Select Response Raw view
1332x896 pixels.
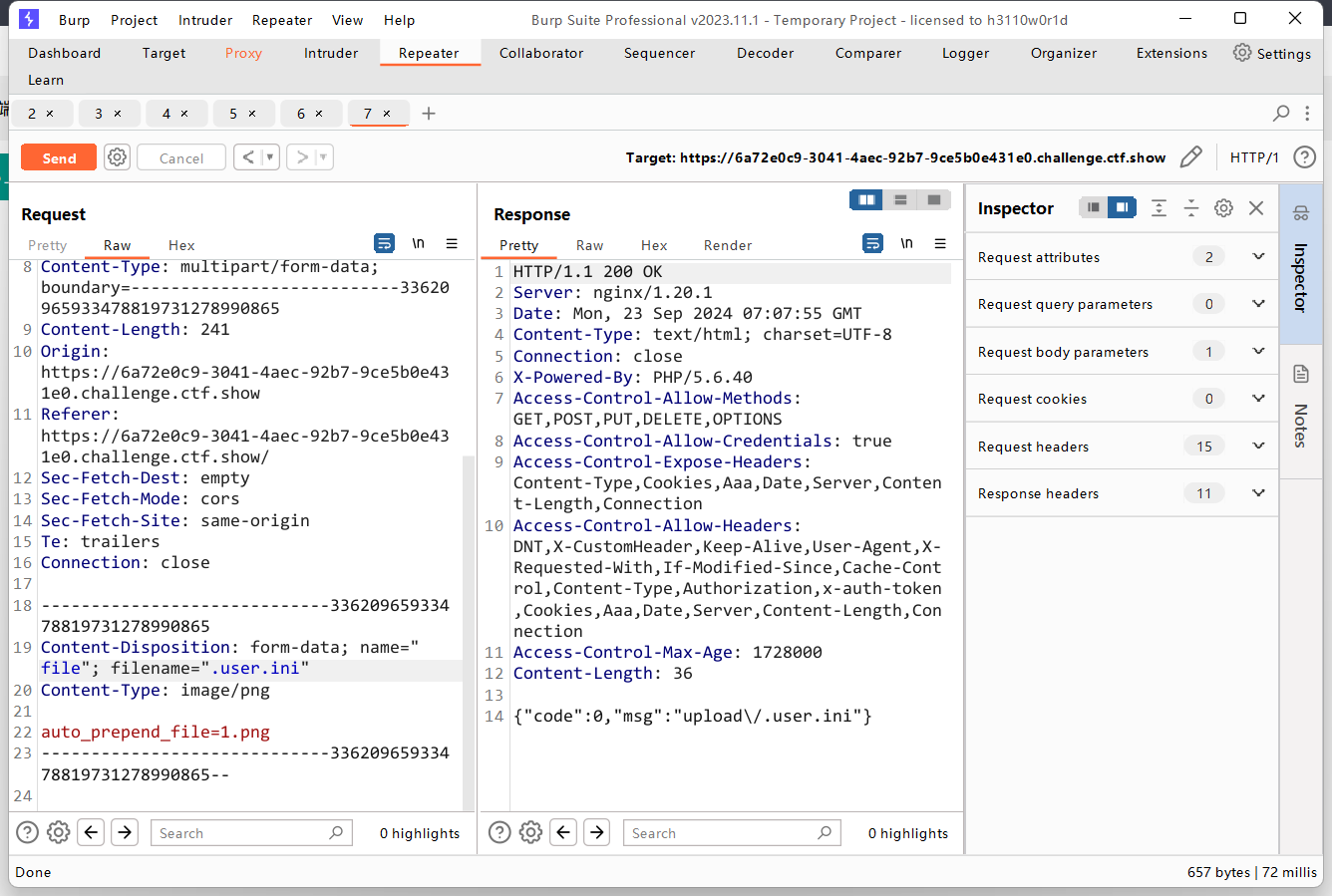589,245
